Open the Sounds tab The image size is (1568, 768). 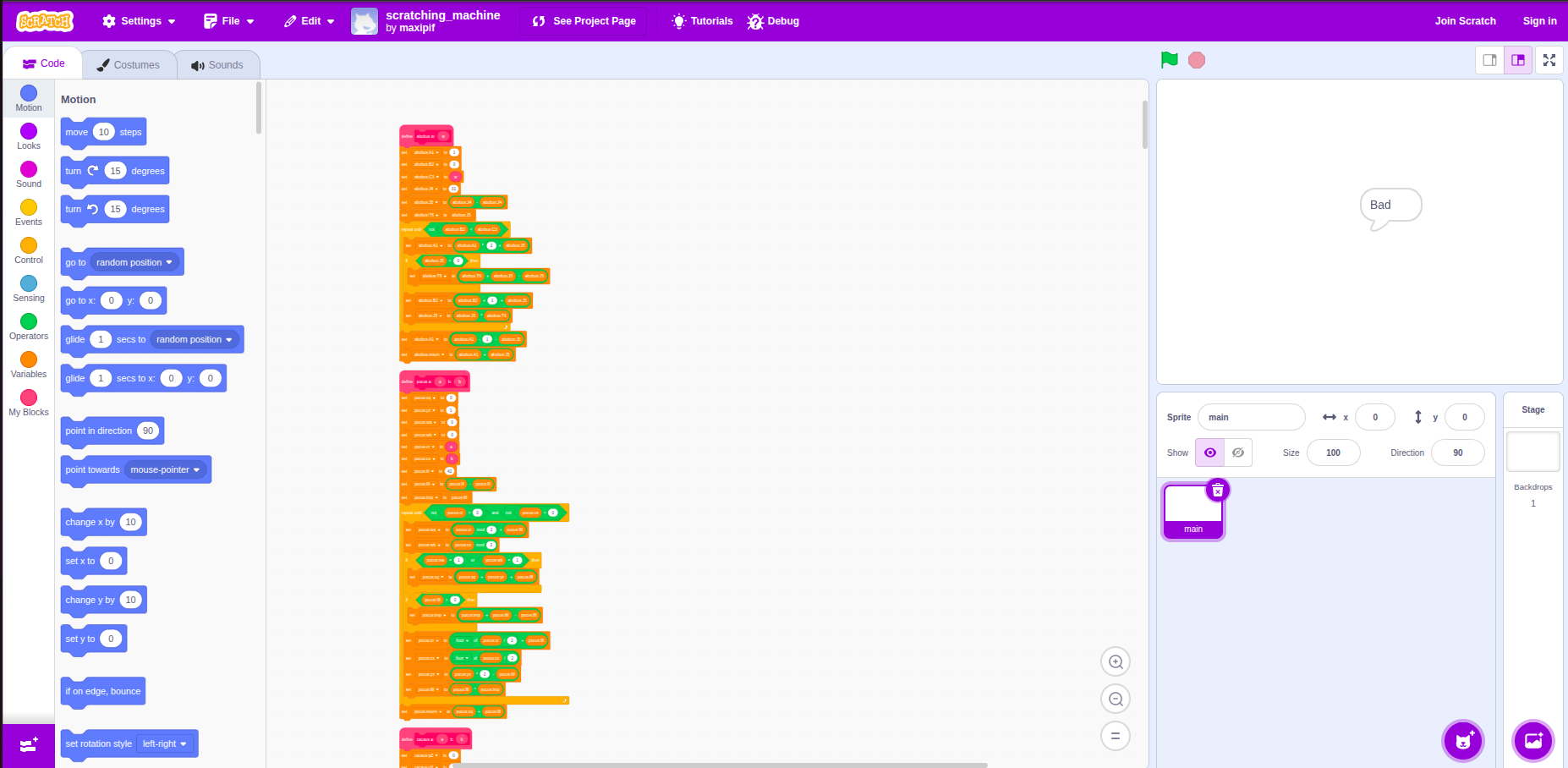(x=217, y=65)
